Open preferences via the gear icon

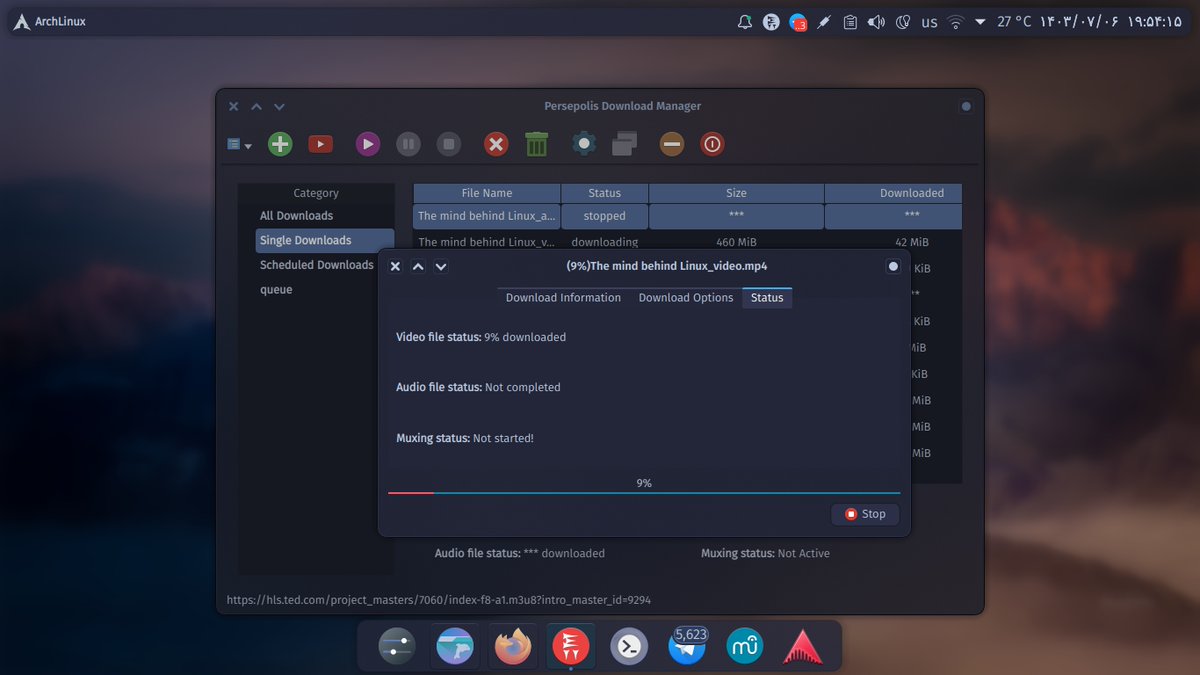point(584,144)
